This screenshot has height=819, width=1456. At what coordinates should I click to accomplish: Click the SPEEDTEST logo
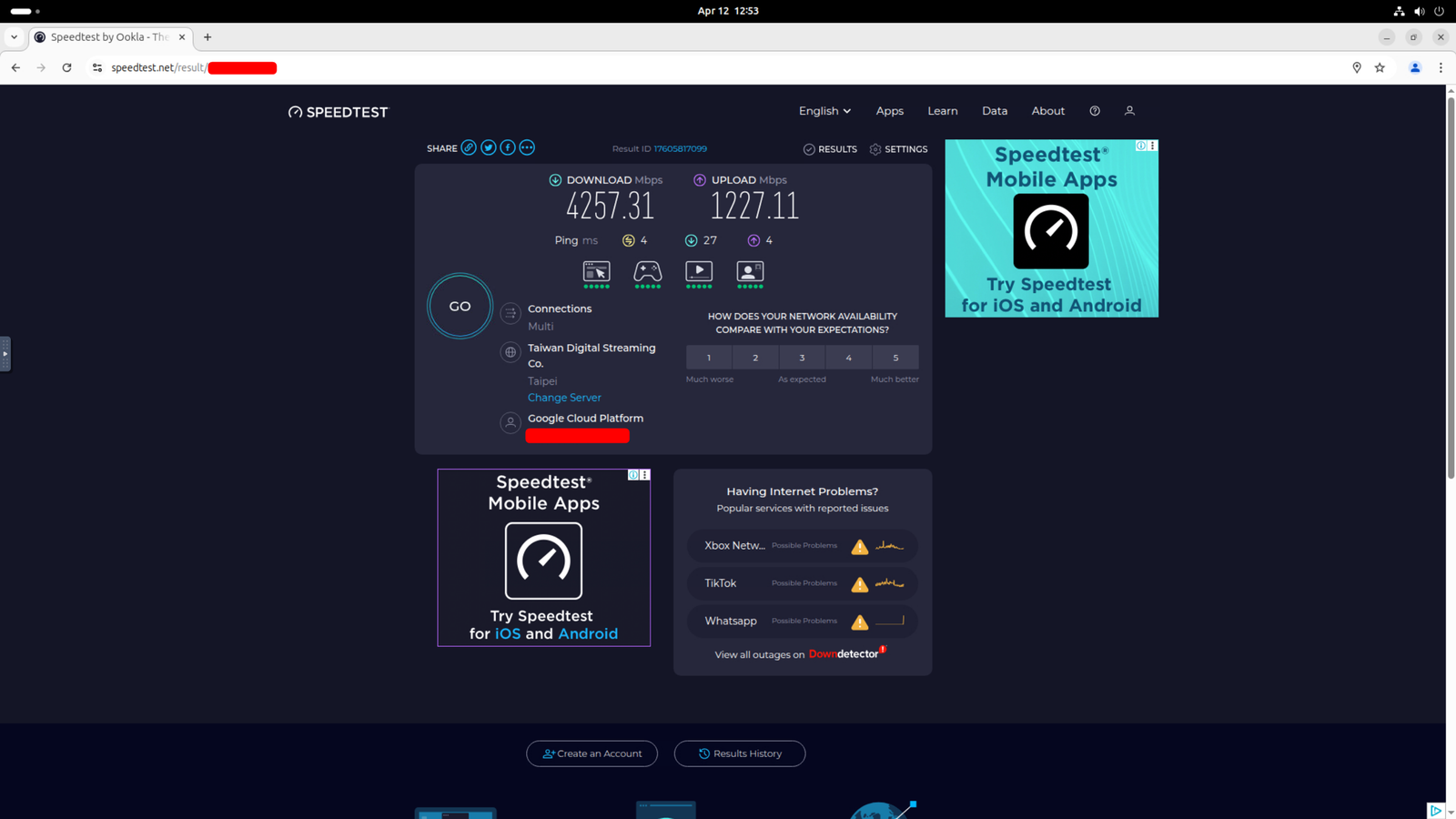pos(338,112)
